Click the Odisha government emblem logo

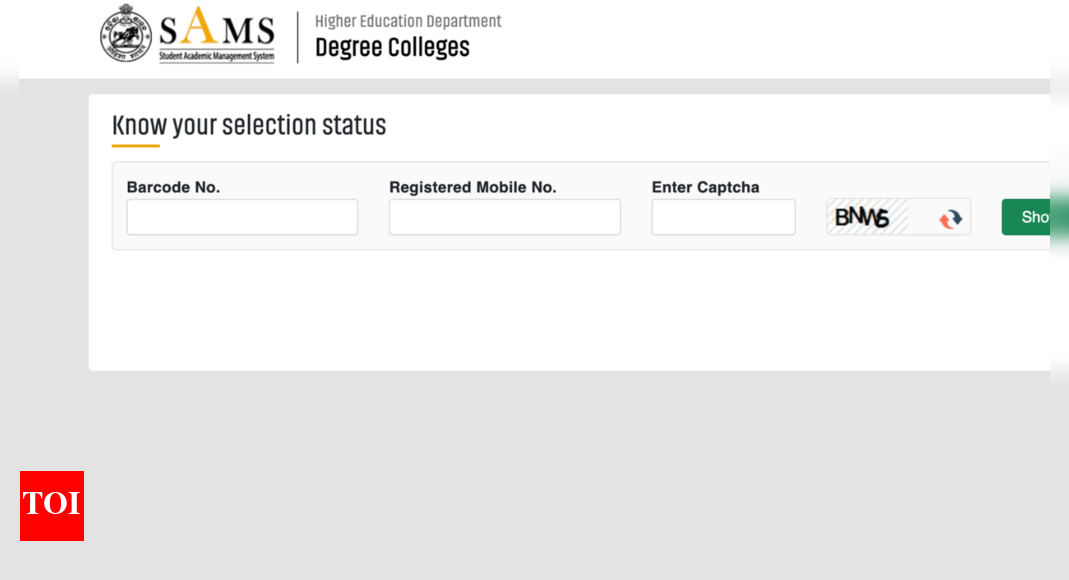pyautogui.click(x=126, y=33)
